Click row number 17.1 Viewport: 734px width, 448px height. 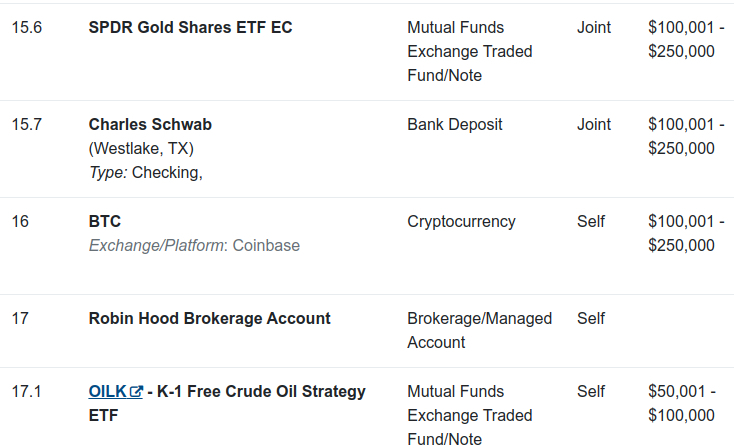click(27, 391)
